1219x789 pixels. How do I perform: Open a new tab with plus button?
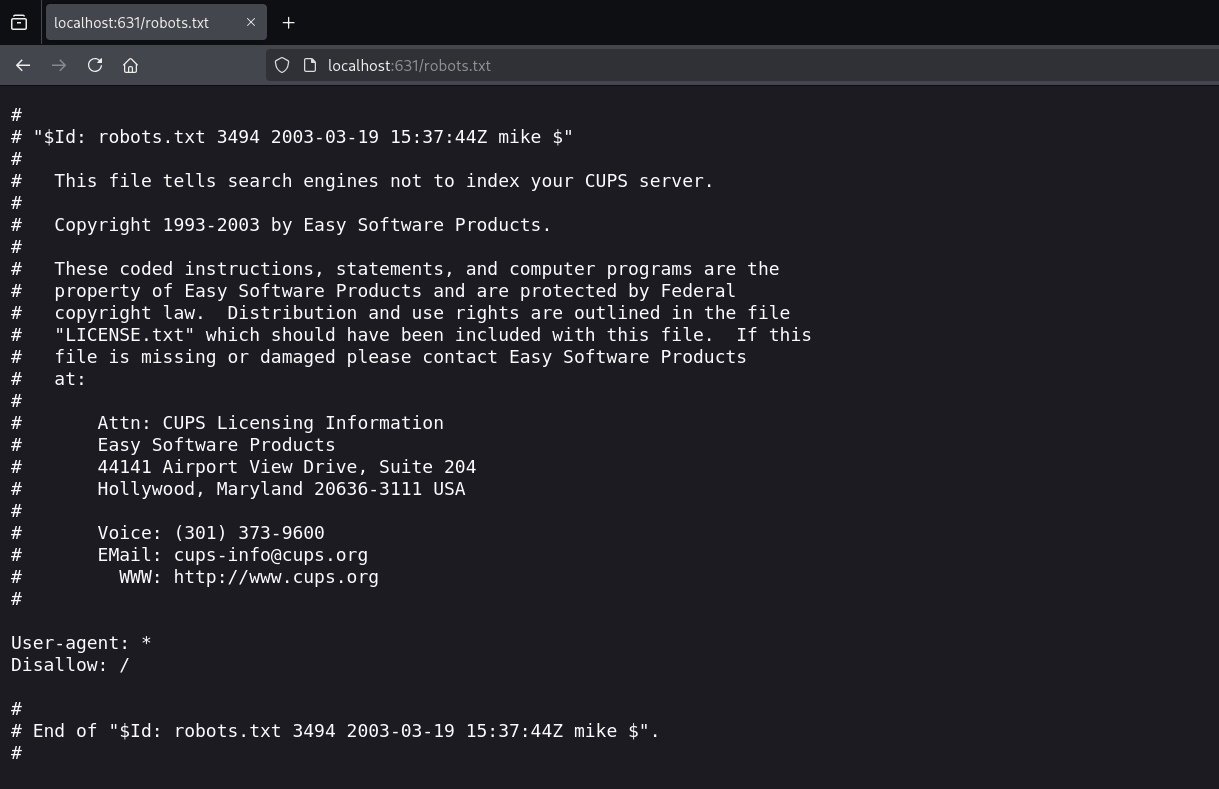click(x=288, y=22)
